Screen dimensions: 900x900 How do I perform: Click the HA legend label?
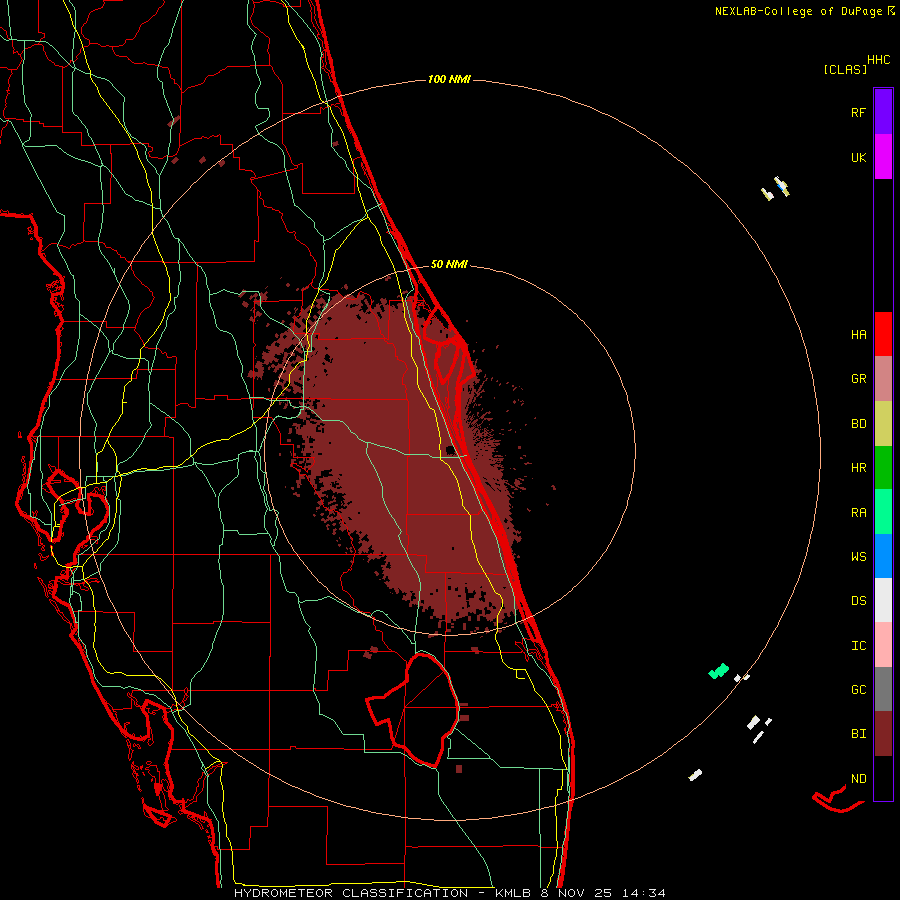(x=858, y=334)
